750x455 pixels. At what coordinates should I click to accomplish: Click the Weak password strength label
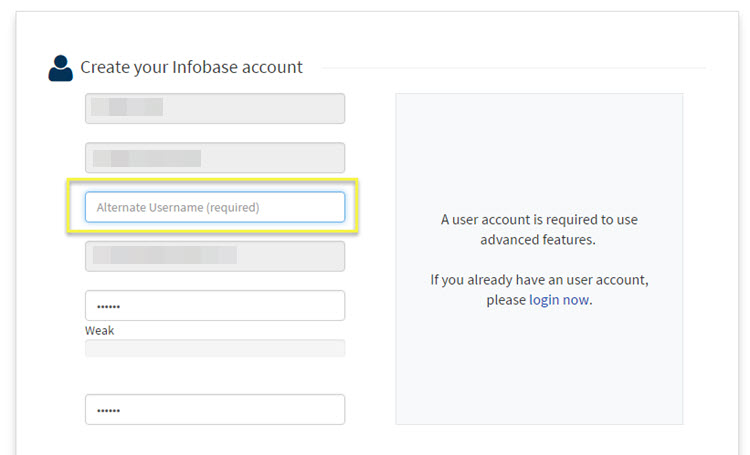coord(99,331)
